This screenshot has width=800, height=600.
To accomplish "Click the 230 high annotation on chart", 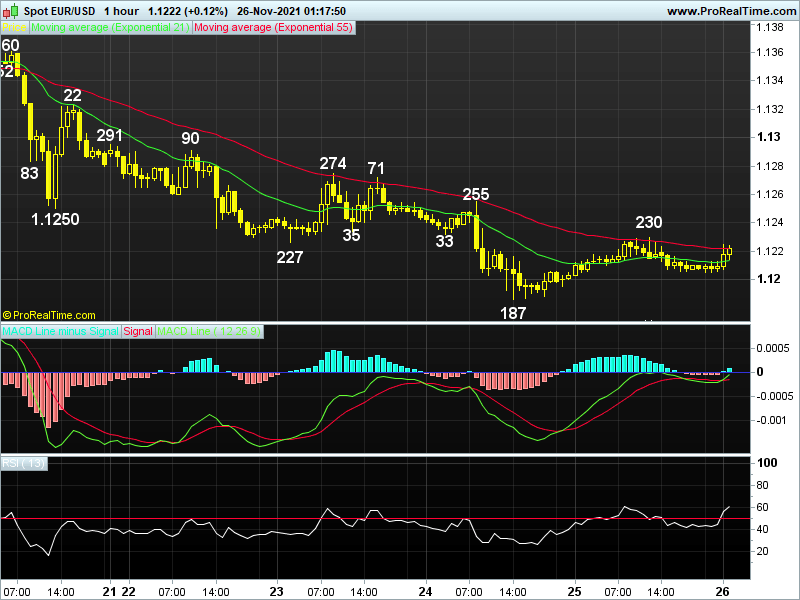I will click(x=649, y=222).
